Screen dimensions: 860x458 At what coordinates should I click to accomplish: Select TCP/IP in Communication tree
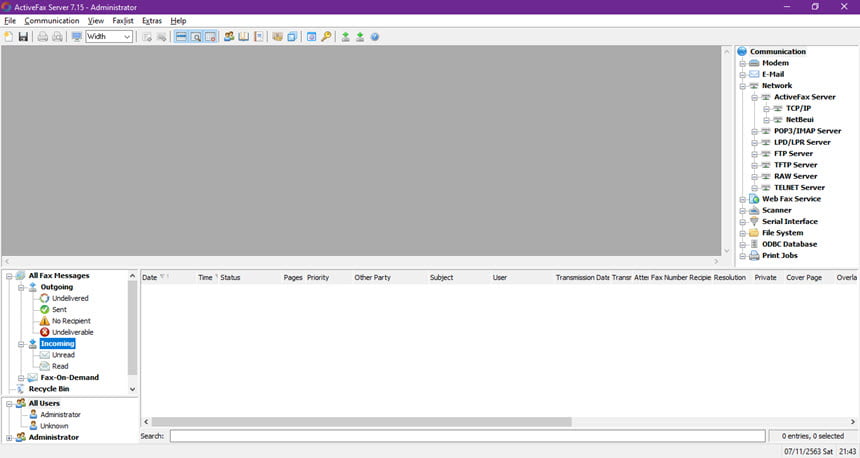coord(798,108)
